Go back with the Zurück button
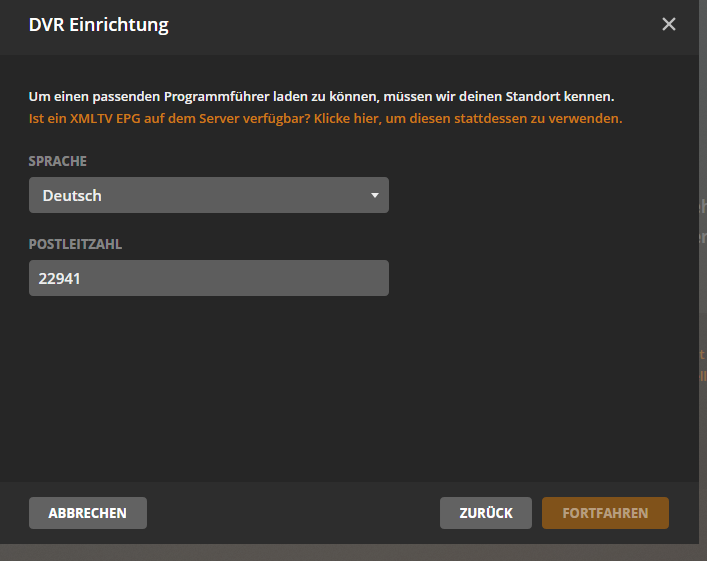Image resolution: width=707 pixels, height=561 pixels. [x=486, y=513]
